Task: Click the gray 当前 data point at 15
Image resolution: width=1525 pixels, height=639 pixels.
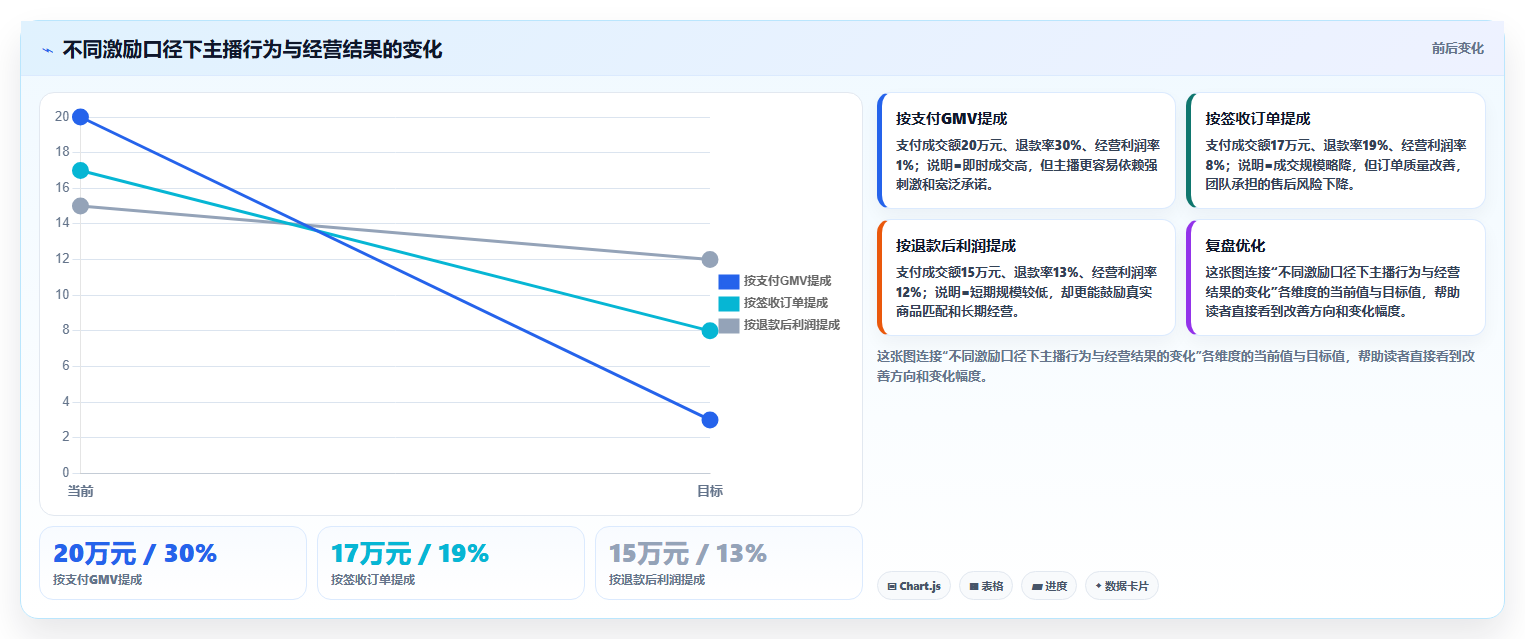Action: tap(80, 206)
